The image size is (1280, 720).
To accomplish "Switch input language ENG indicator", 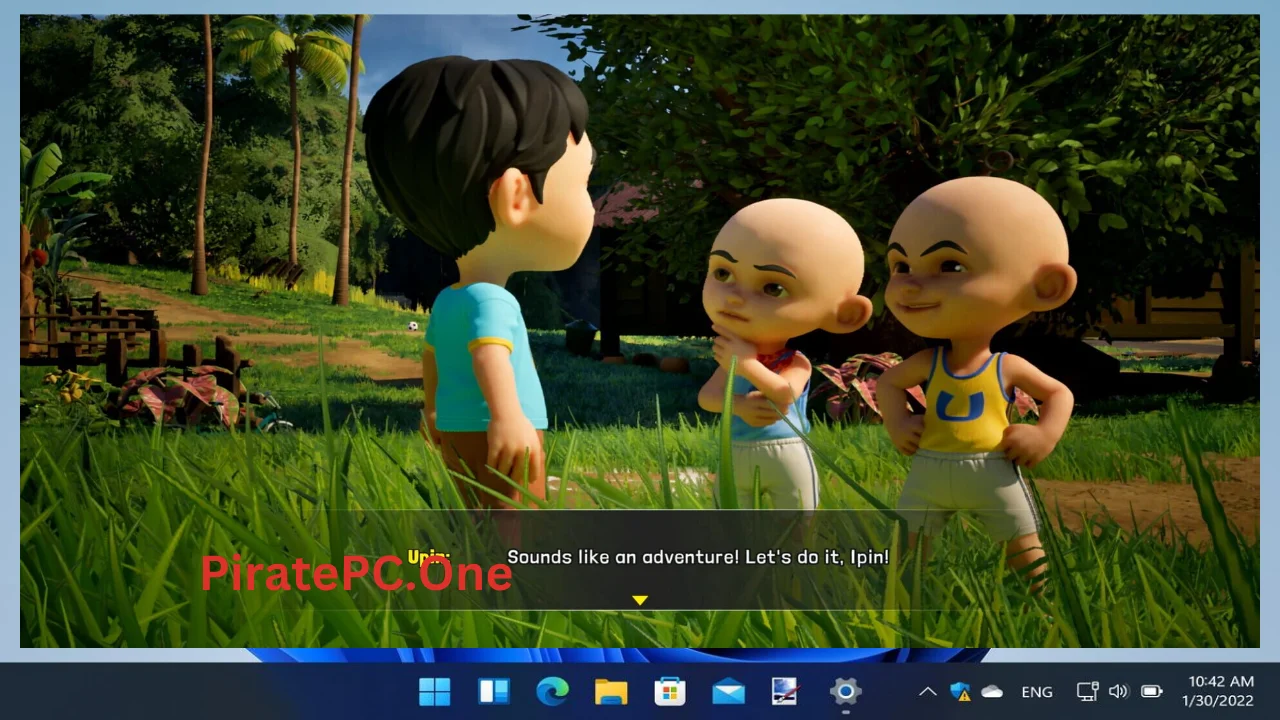I will tap(1037, 692).
